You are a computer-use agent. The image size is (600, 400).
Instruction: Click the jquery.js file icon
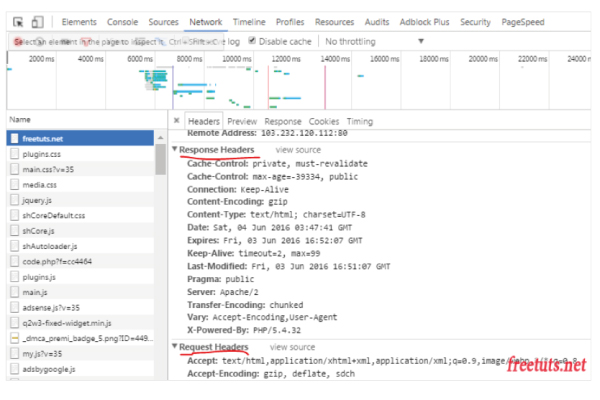click(14, 200)
